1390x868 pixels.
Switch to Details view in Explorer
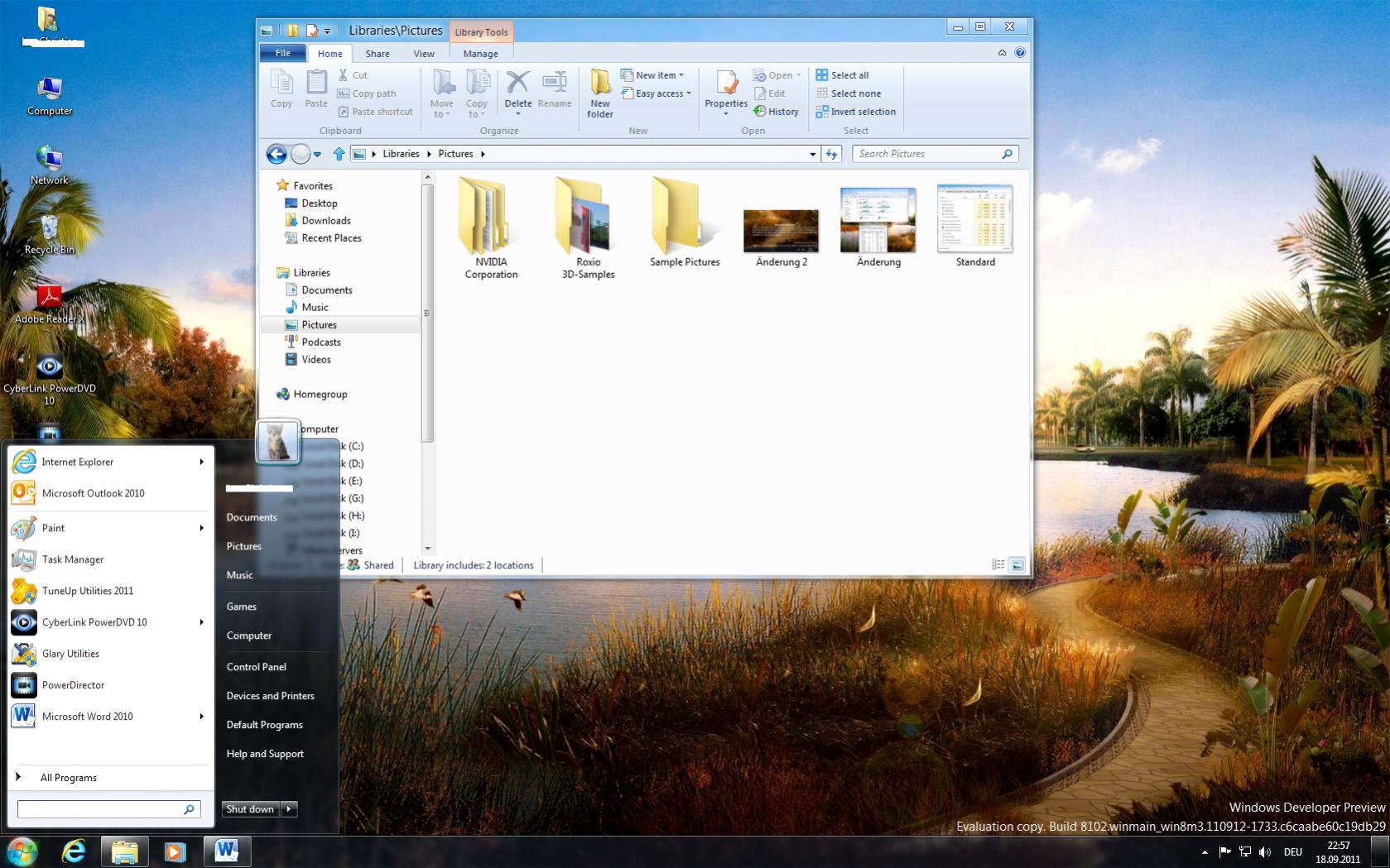pyautogui.click(x=998, y=565)
